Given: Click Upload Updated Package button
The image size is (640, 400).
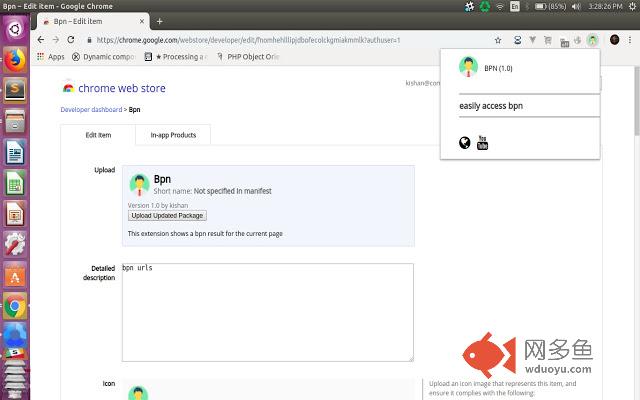Looking at the screenshot, I should click(167, 216).
